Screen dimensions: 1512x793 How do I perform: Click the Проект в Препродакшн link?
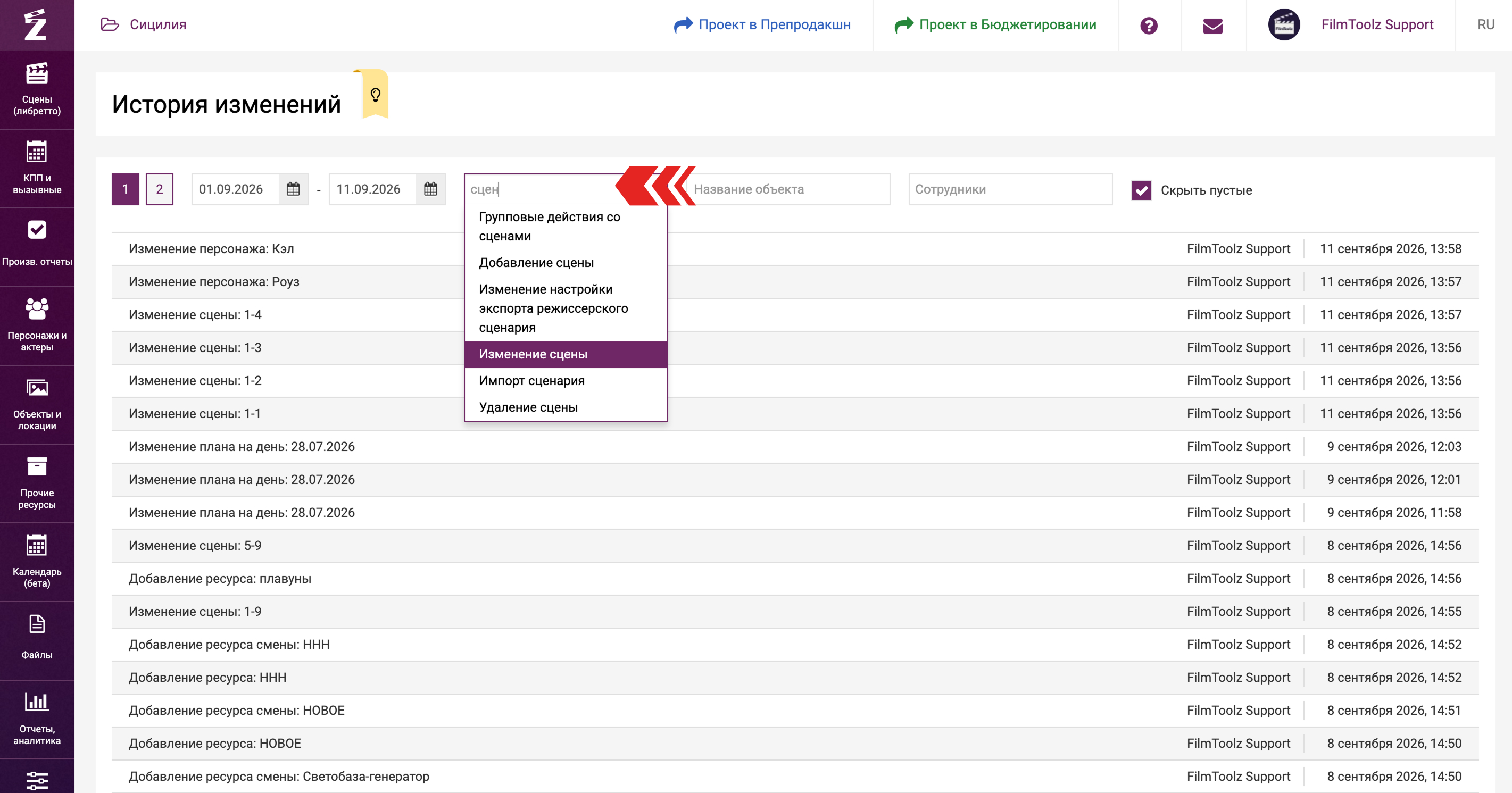[762, 24]
